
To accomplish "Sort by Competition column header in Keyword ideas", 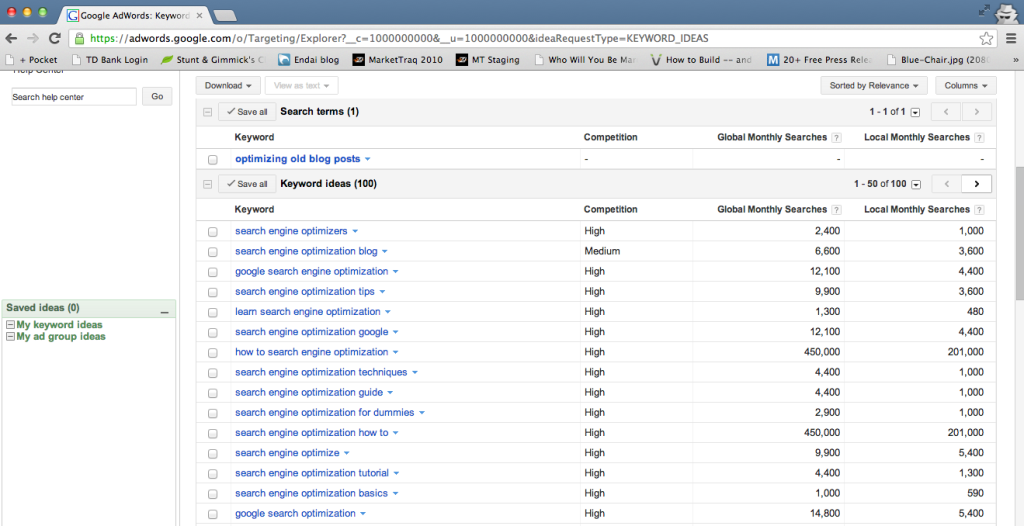I will 611,210.
